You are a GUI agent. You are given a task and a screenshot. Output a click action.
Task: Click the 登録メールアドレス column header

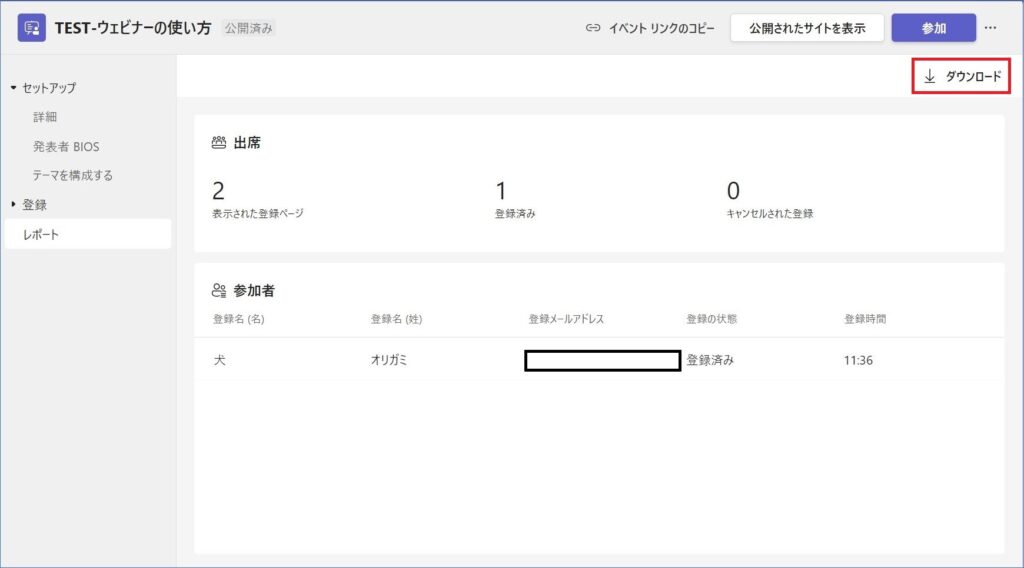[x=566, y=319]
